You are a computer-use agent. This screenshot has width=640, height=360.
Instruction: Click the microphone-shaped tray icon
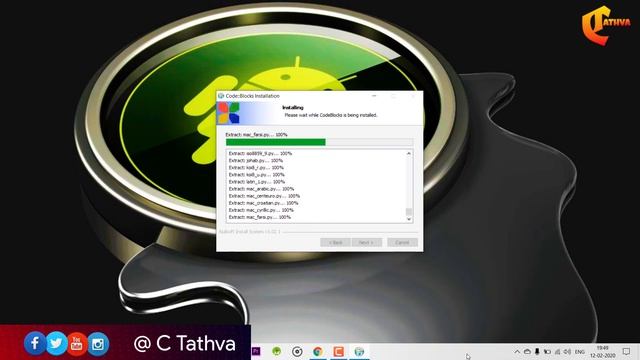click(537, 352)
